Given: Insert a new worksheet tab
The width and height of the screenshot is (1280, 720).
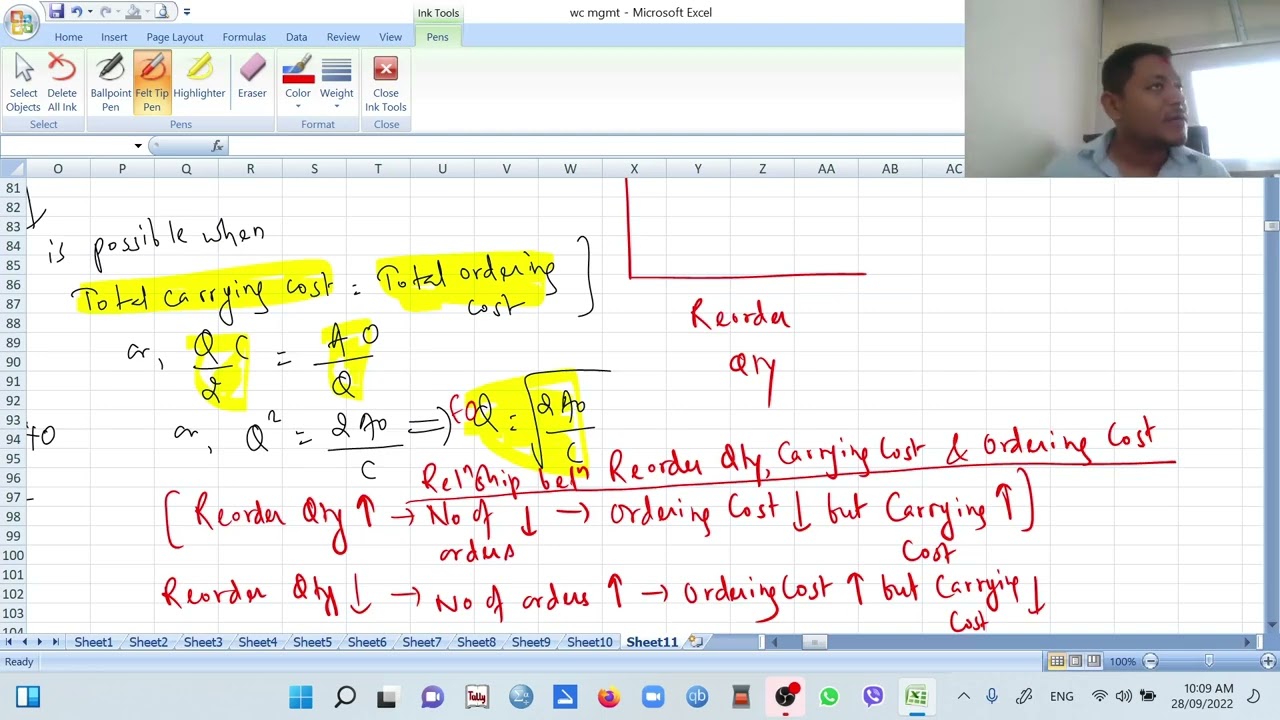Looking at the screenshot, I should (x=696, y=642).
